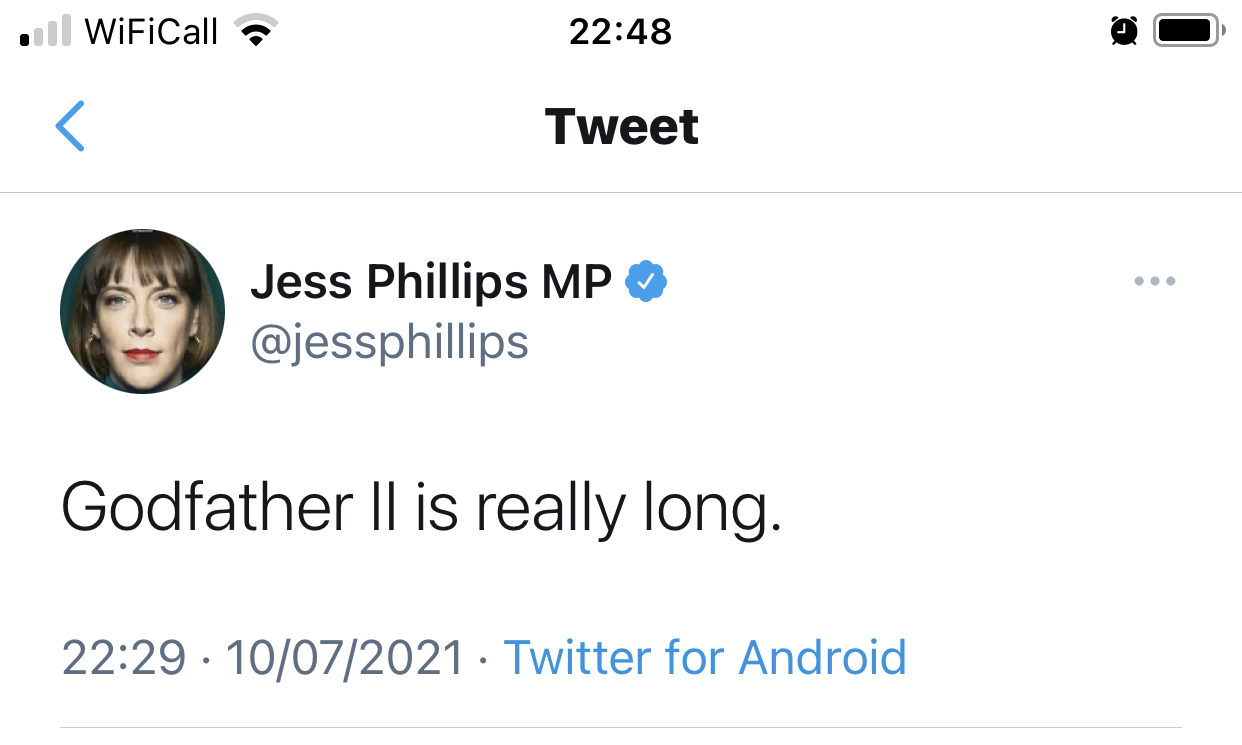Tap the display name Jess Phillips MP
The width and height of the screenshot is (1242, 745).
pos(431,283)
